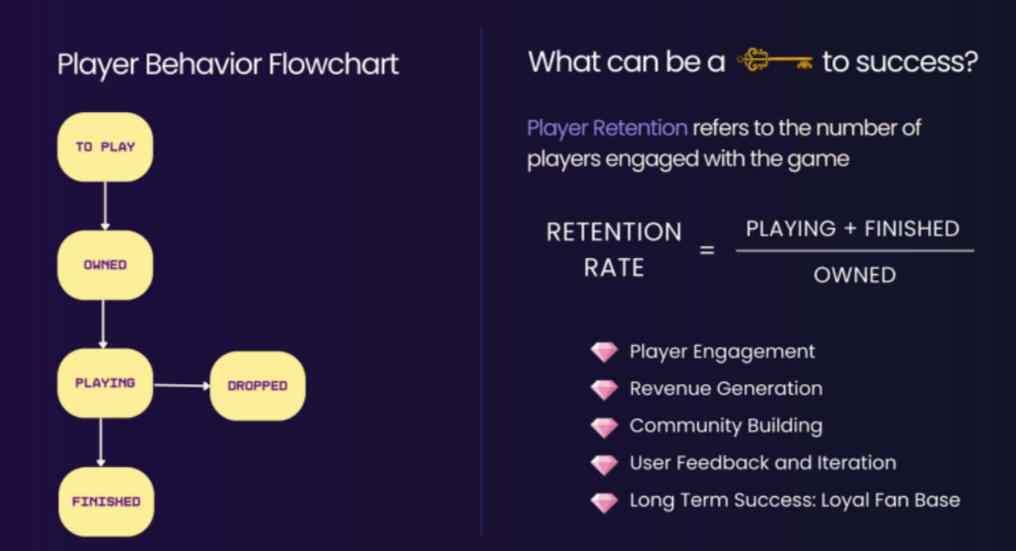Image resolution: width=1016 pixels, height=551 pixels.
Task: Click the RETENTION RATE label
Action: [614, 250]
